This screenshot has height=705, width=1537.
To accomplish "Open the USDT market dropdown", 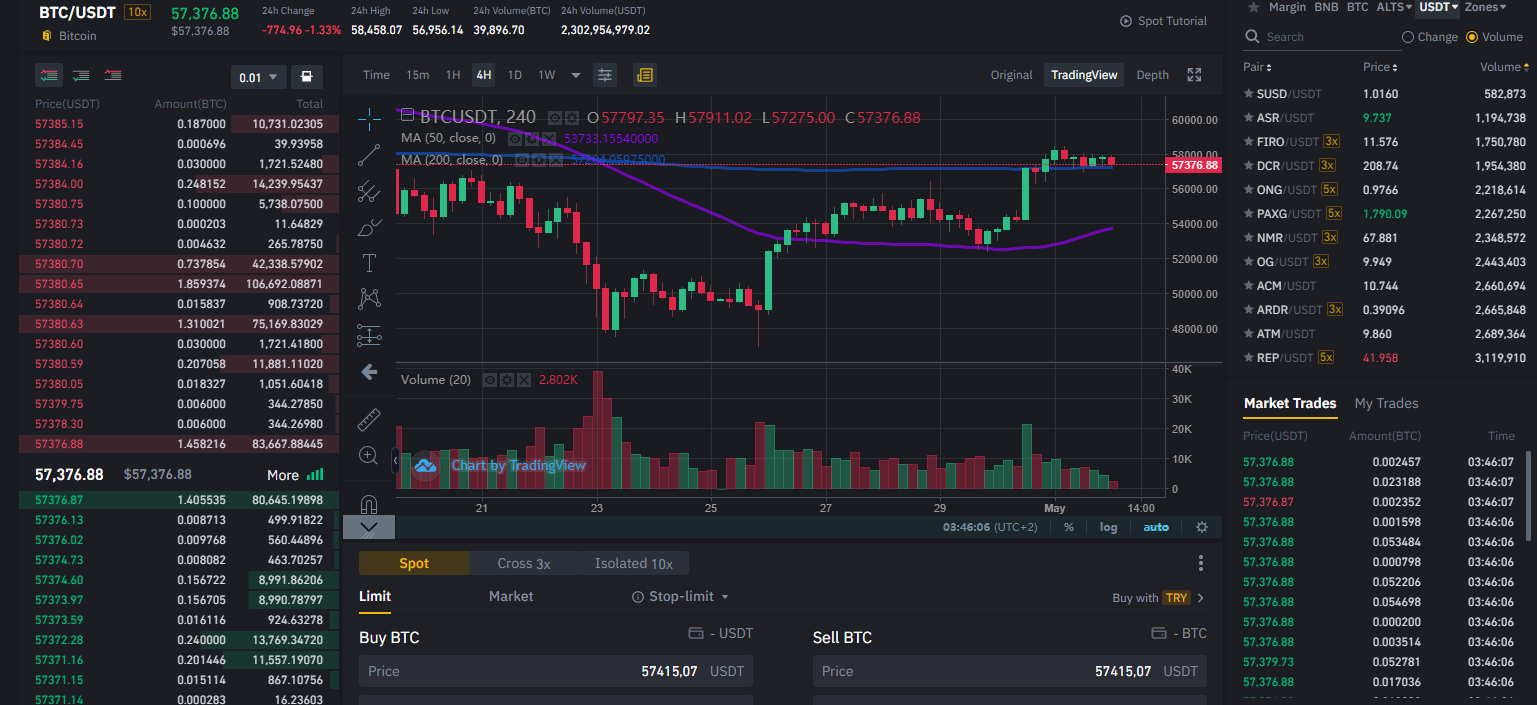I will [1438, 7].
